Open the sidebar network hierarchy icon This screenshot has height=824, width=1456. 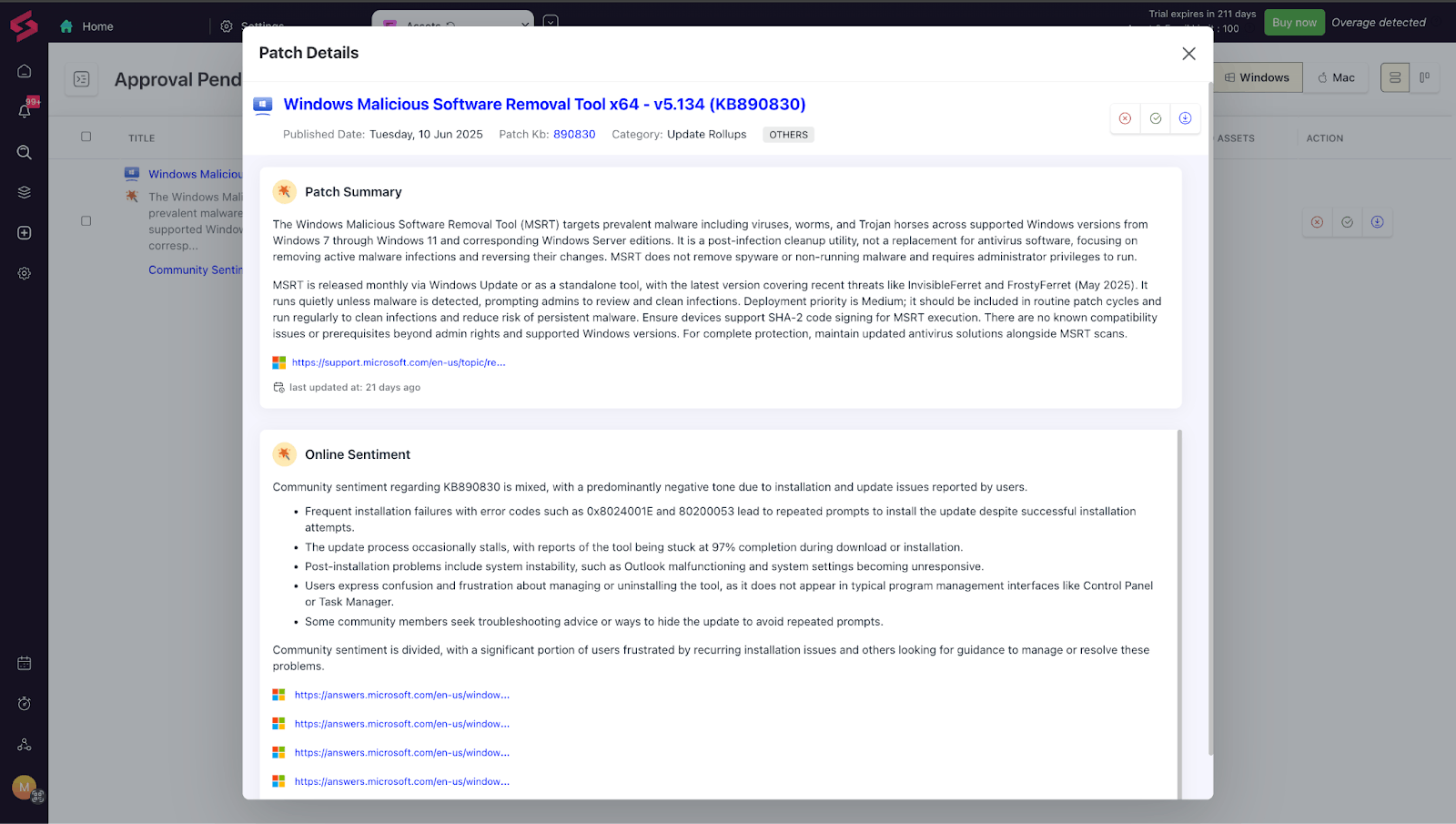pyautogui.click(x=25, y=745)
